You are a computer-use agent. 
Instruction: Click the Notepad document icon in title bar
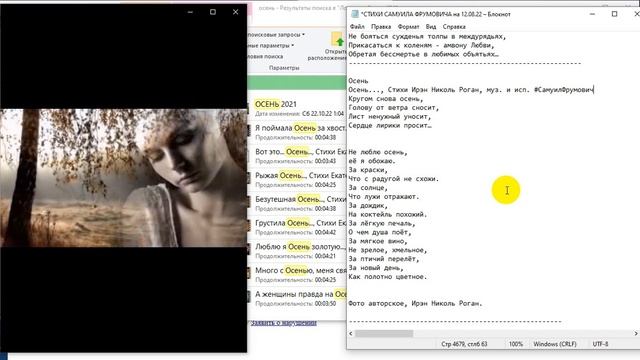pyautogui.click(x=355, y=14)
